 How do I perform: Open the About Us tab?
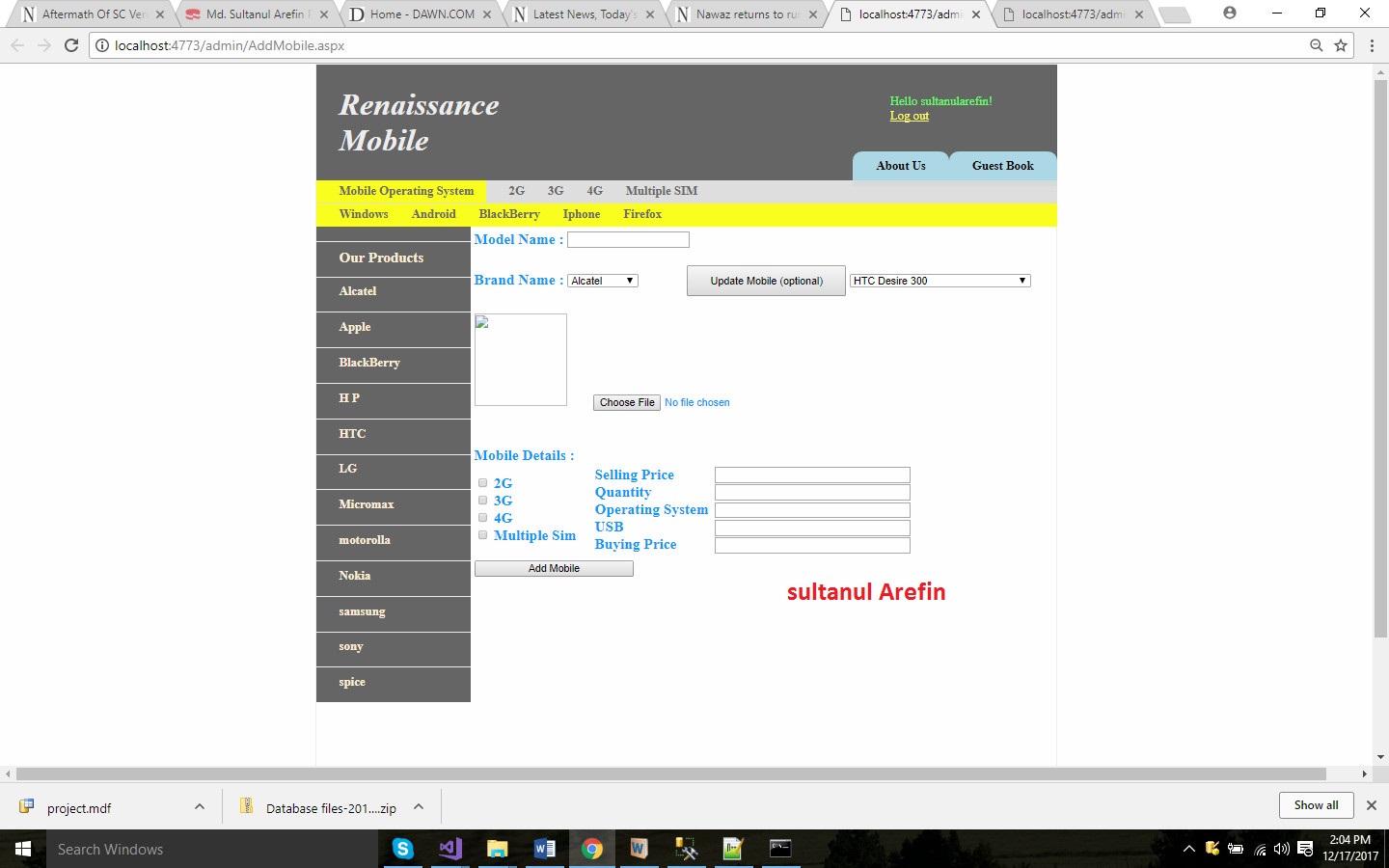coord(900,166)
